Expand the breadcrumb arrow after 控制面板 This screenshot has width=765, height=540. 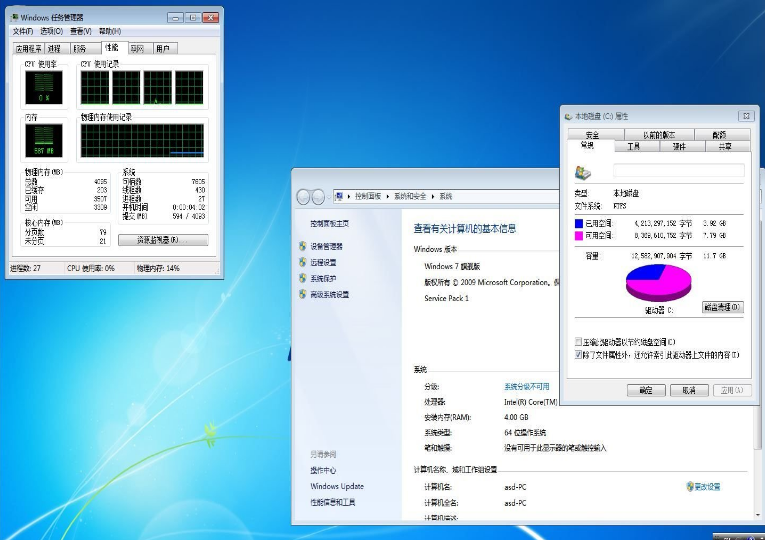click(388, 196)
